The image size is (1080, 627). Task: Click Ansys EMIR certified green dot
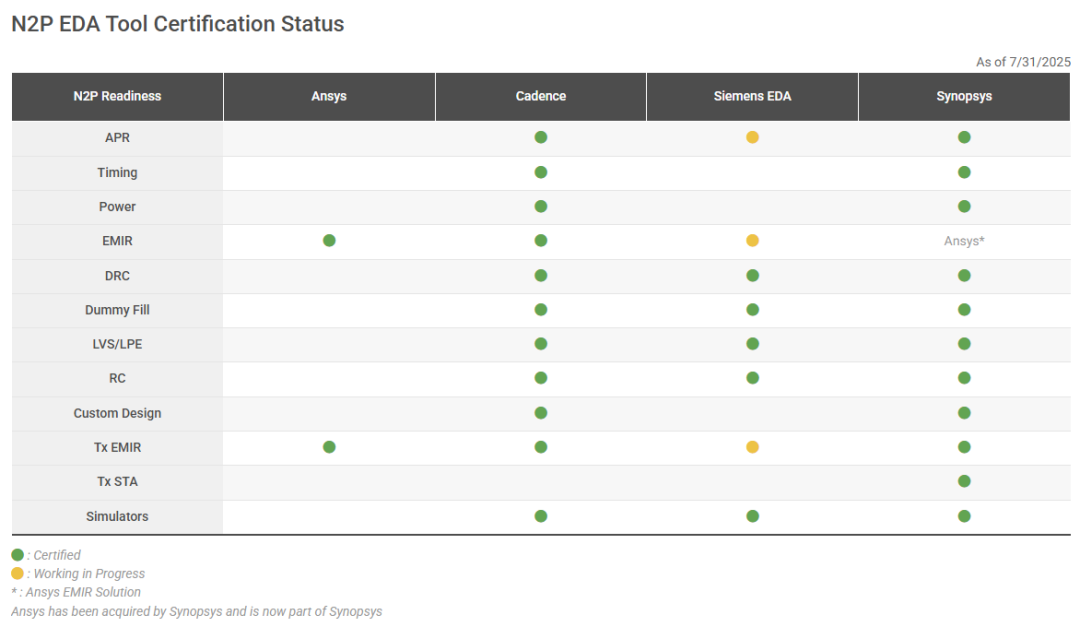coord(329,240)
